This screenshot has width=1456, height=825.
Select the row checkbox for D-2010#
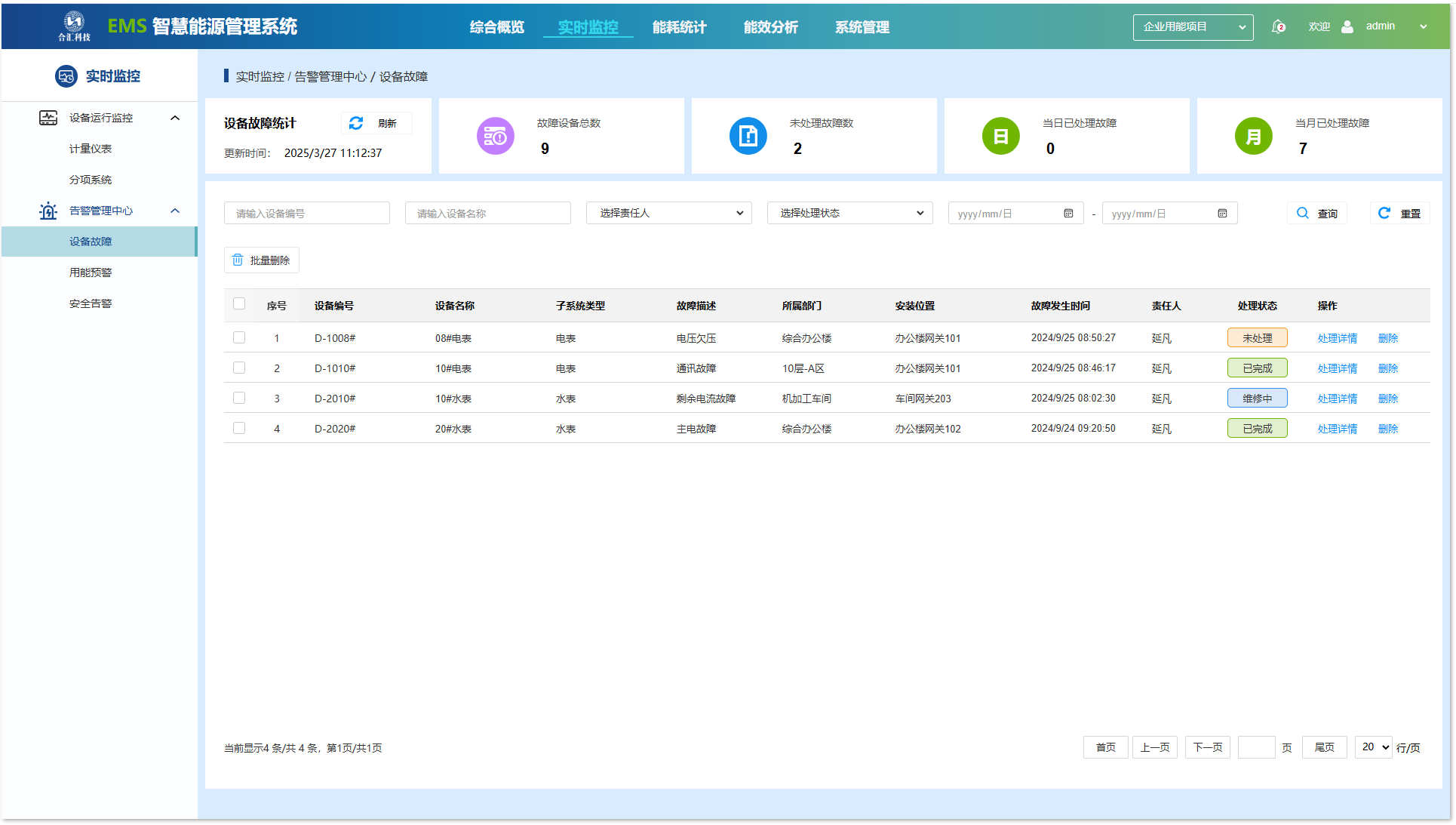click(239, 398)
